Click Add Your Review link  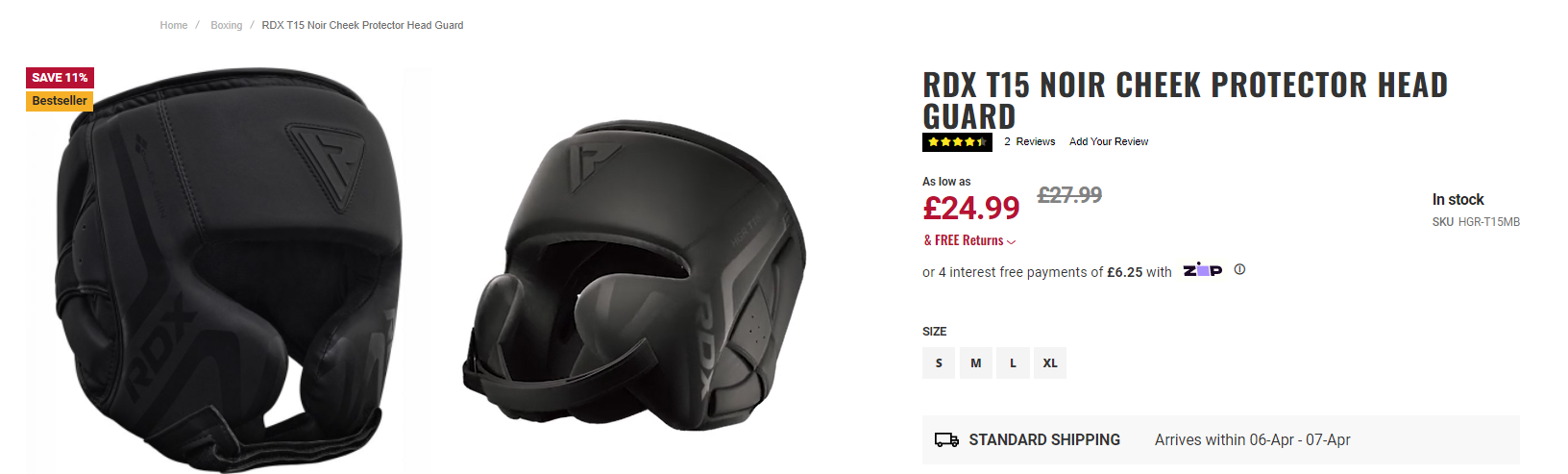(x=1109, y=141)
